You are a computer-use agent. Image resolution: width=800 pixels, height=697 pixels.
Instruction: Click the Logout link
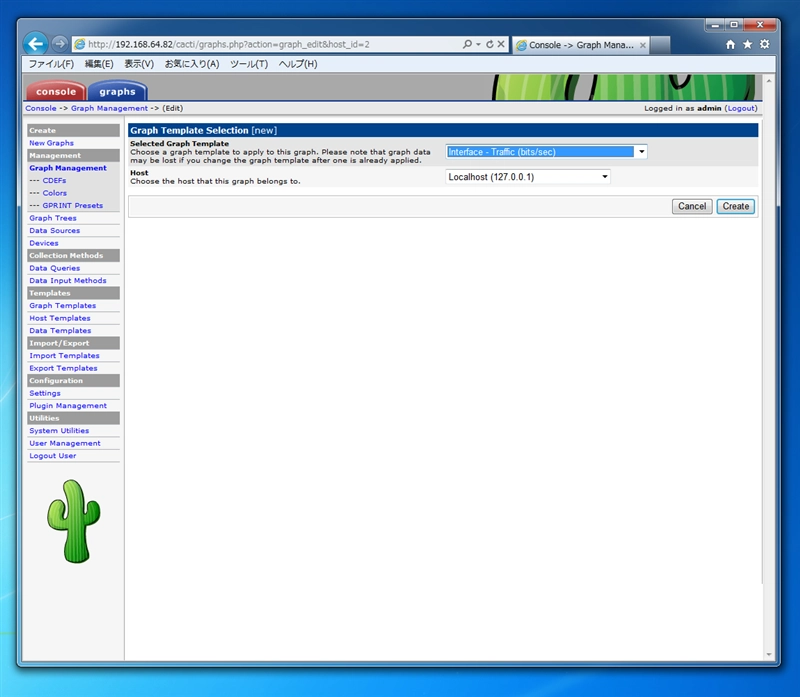(741, 108)
